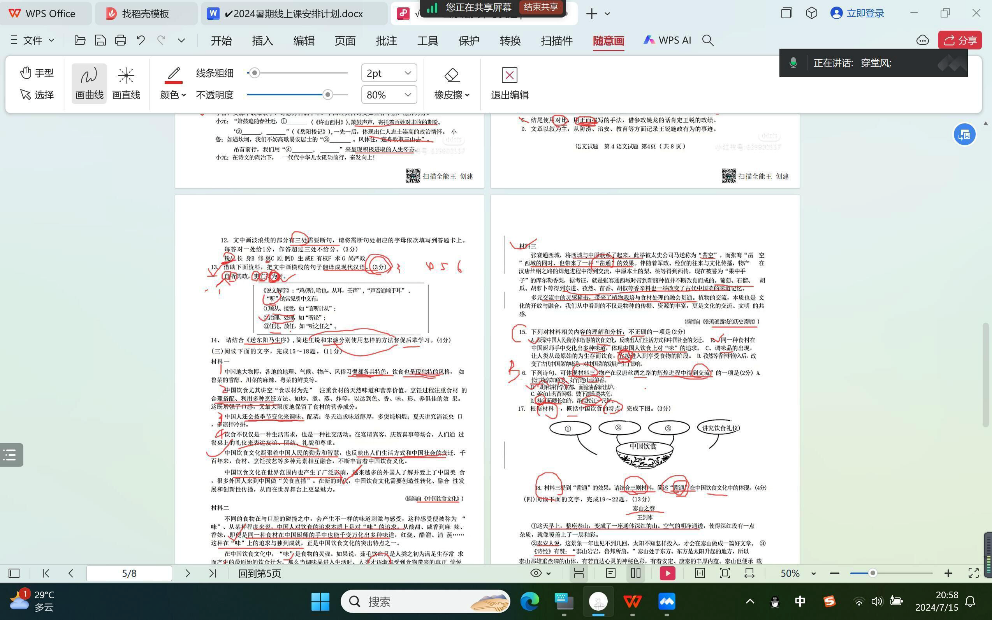The image size is (992, 620).
Task: Click the 不透明度 opacity slider
Action: [290, 95]
